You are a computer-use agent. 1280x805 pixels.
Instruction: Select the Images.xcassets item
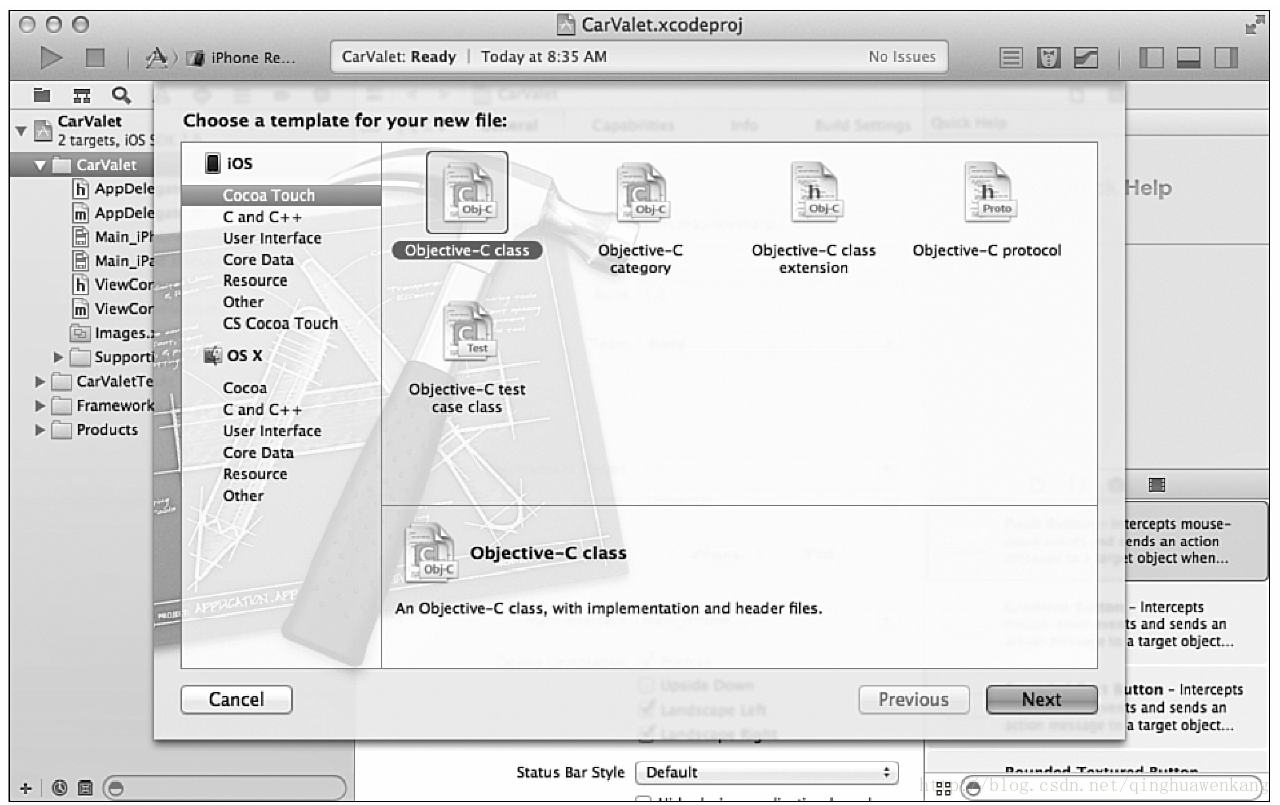pyautogui.click(x=113, y=333)
